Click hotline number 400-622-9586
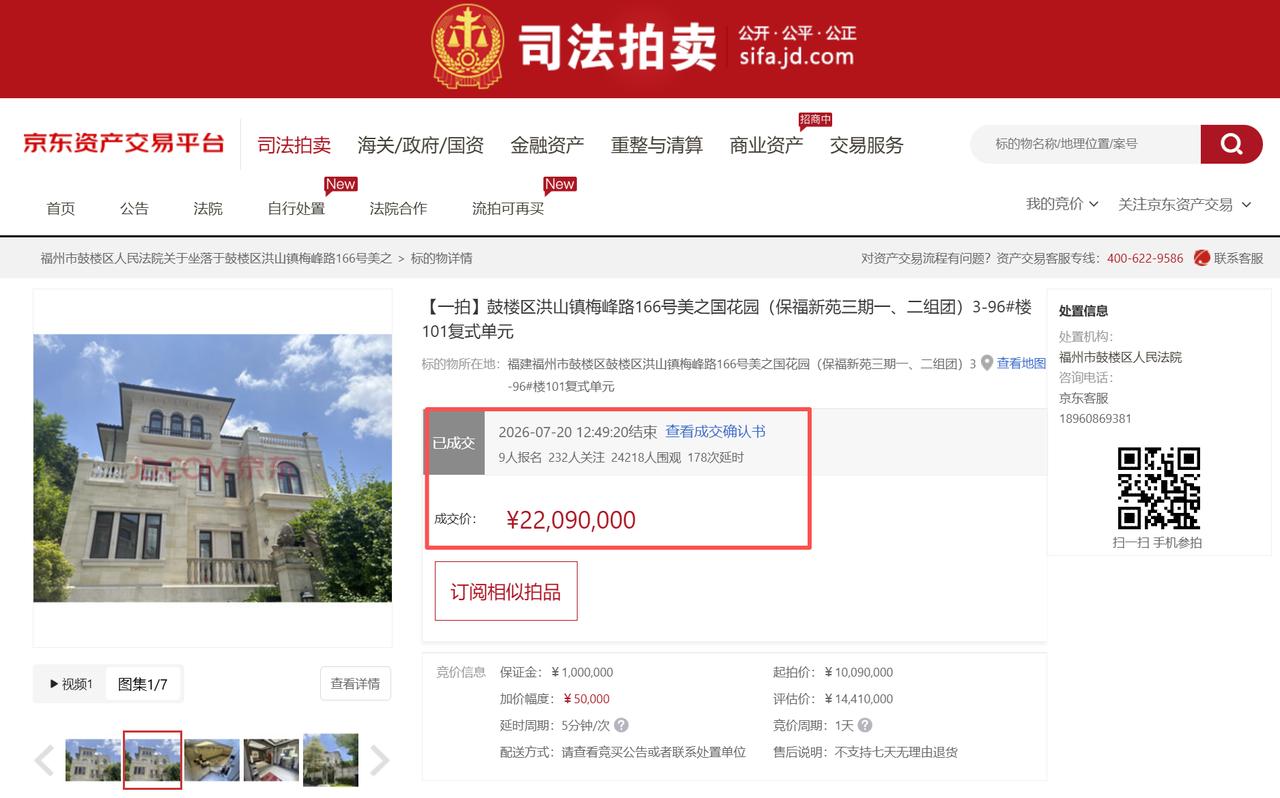Screen dimensions: 1280x798 (x=1145, y=258)
